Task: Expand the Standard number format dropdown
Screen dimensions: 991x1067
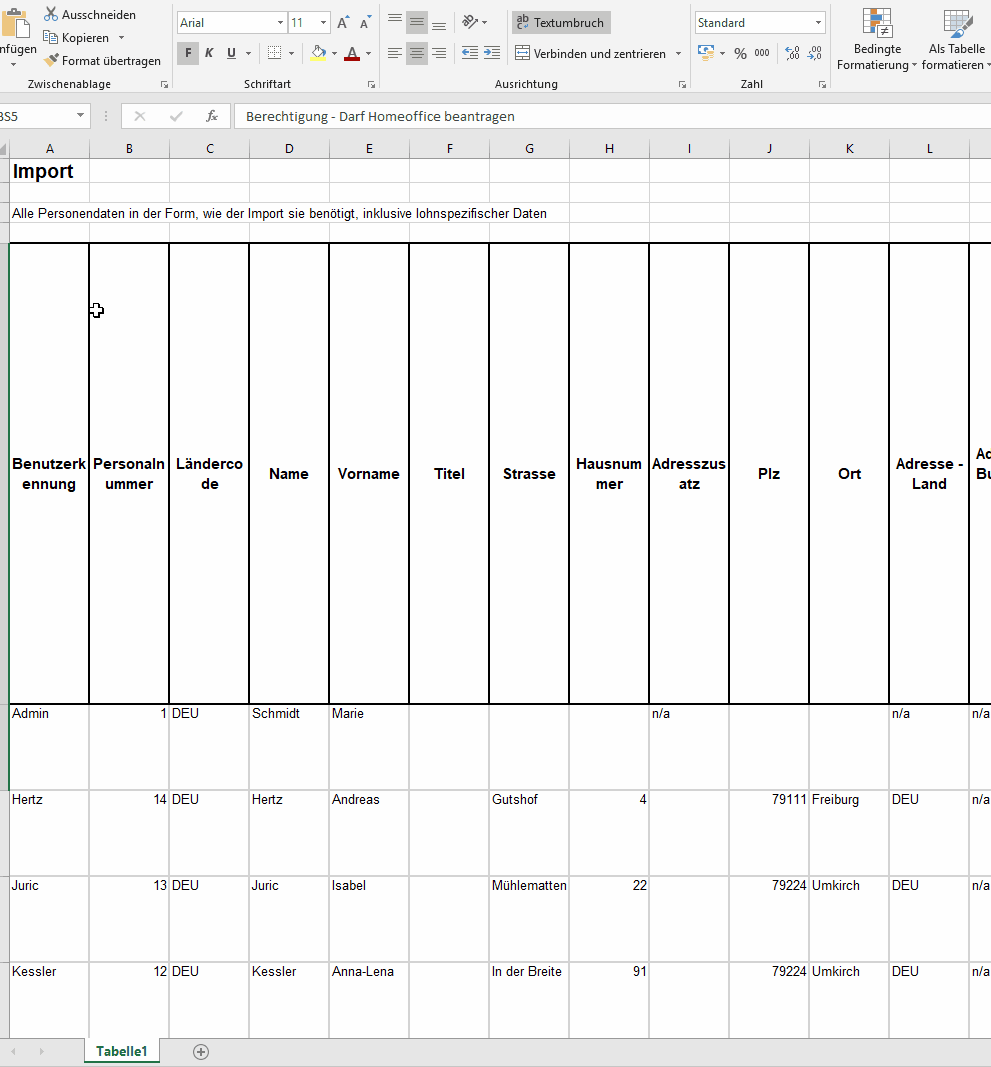Action: (818, 22)
